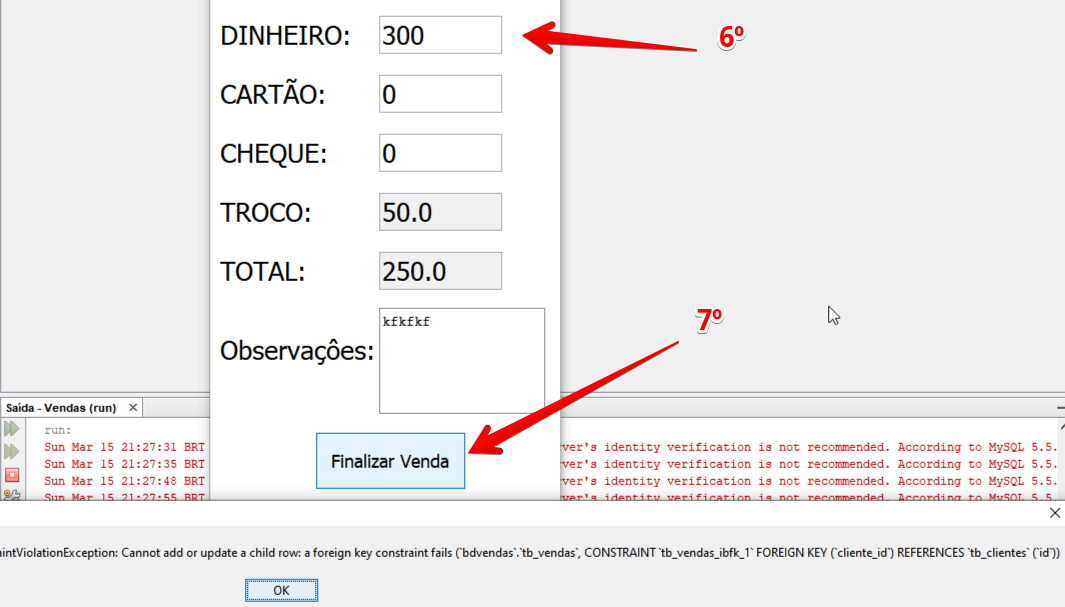The height and width of the screenshot is (607, 1065).
Task: Click inside the Observações text area
Action: (462, 361)
